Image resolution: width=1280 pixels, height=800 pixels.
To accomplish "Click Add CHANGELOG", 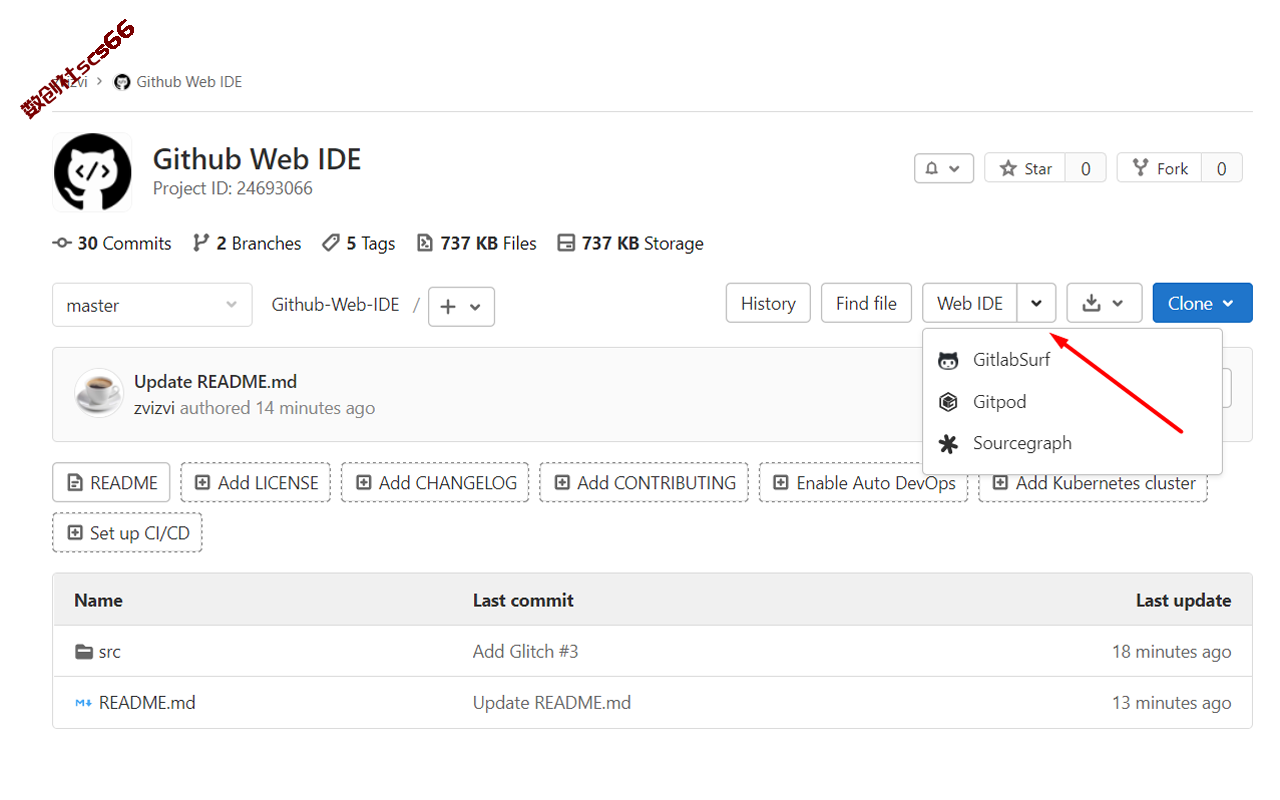I will (435, 482).
